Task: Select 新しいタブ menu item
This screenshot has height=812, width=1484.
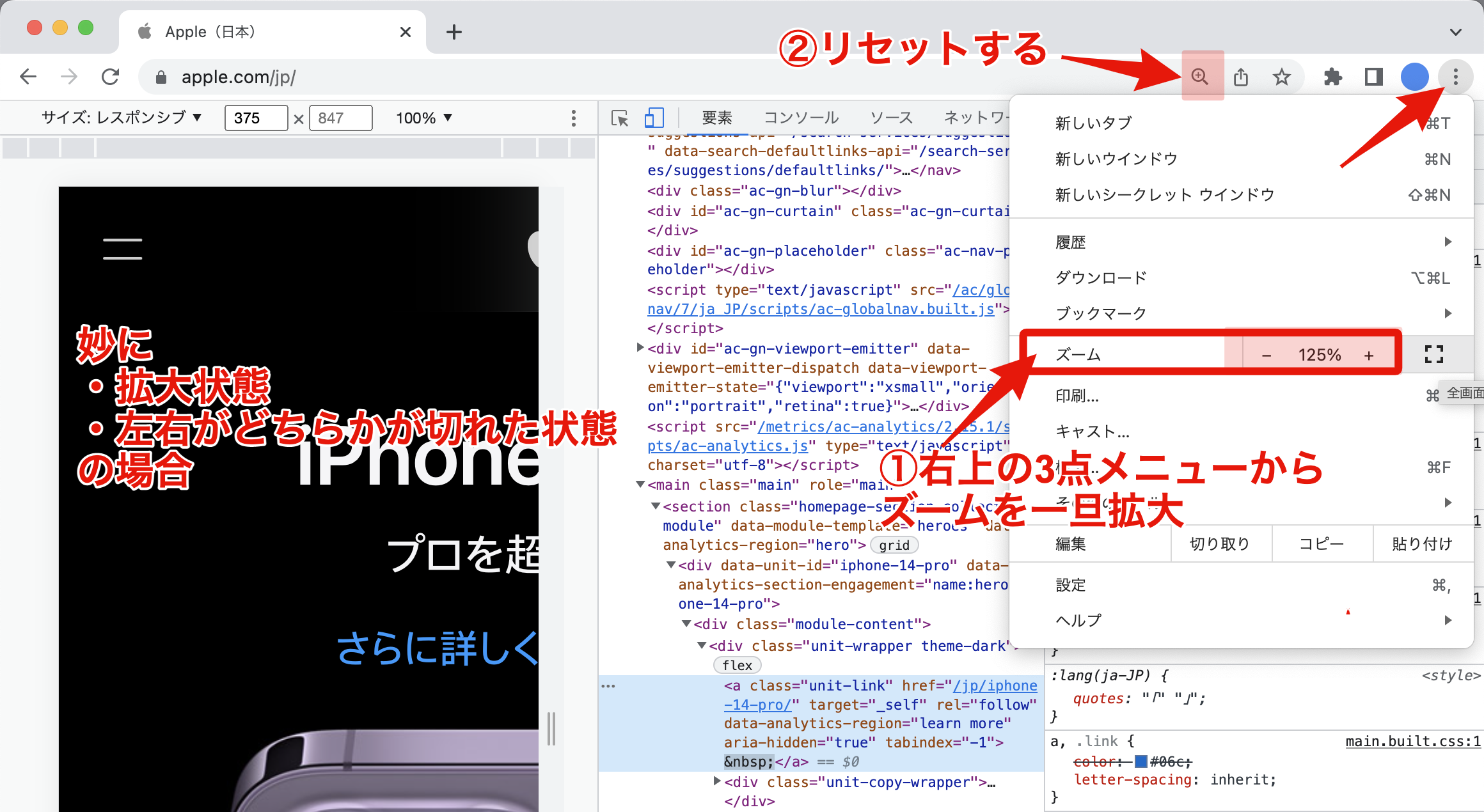Action: point(1241,123)
